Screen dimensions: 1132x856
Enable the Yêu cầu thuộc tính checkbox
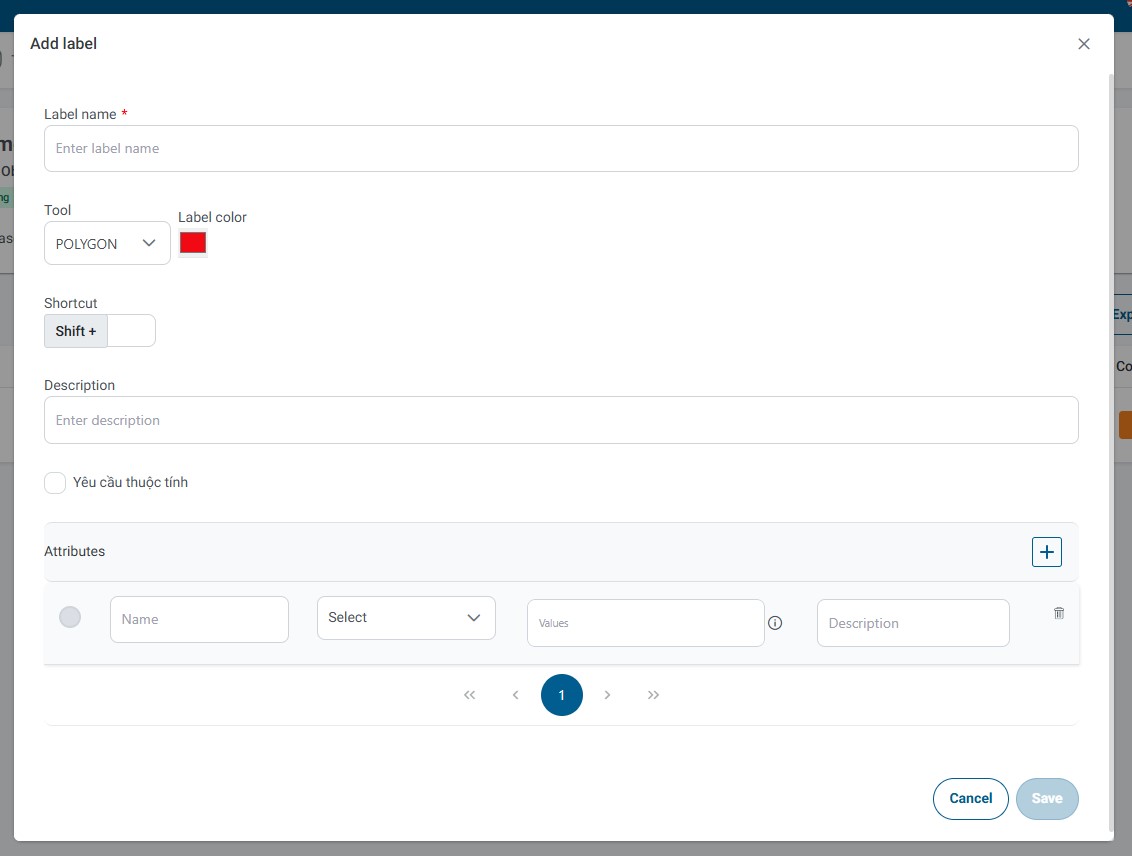click(x=55, y=483)
